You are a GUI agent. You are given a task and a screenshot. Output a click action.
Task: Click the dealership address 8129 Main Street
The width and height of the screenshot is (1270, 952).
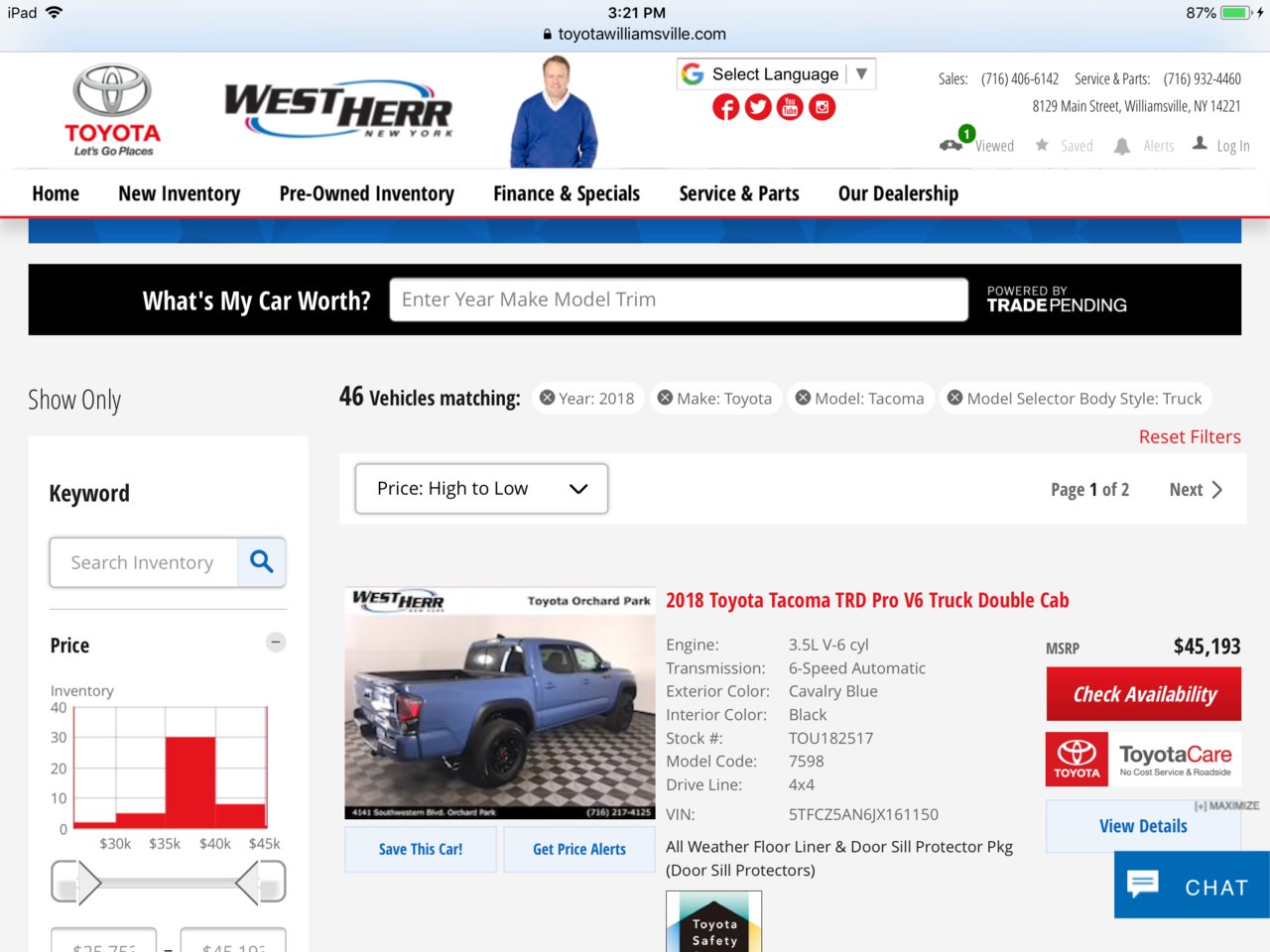(x=1137, y=106)
